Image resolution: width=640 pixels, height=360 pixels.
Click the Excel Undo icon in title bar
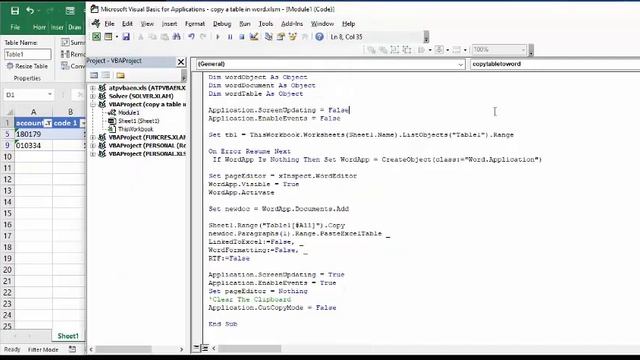(30, 11)
